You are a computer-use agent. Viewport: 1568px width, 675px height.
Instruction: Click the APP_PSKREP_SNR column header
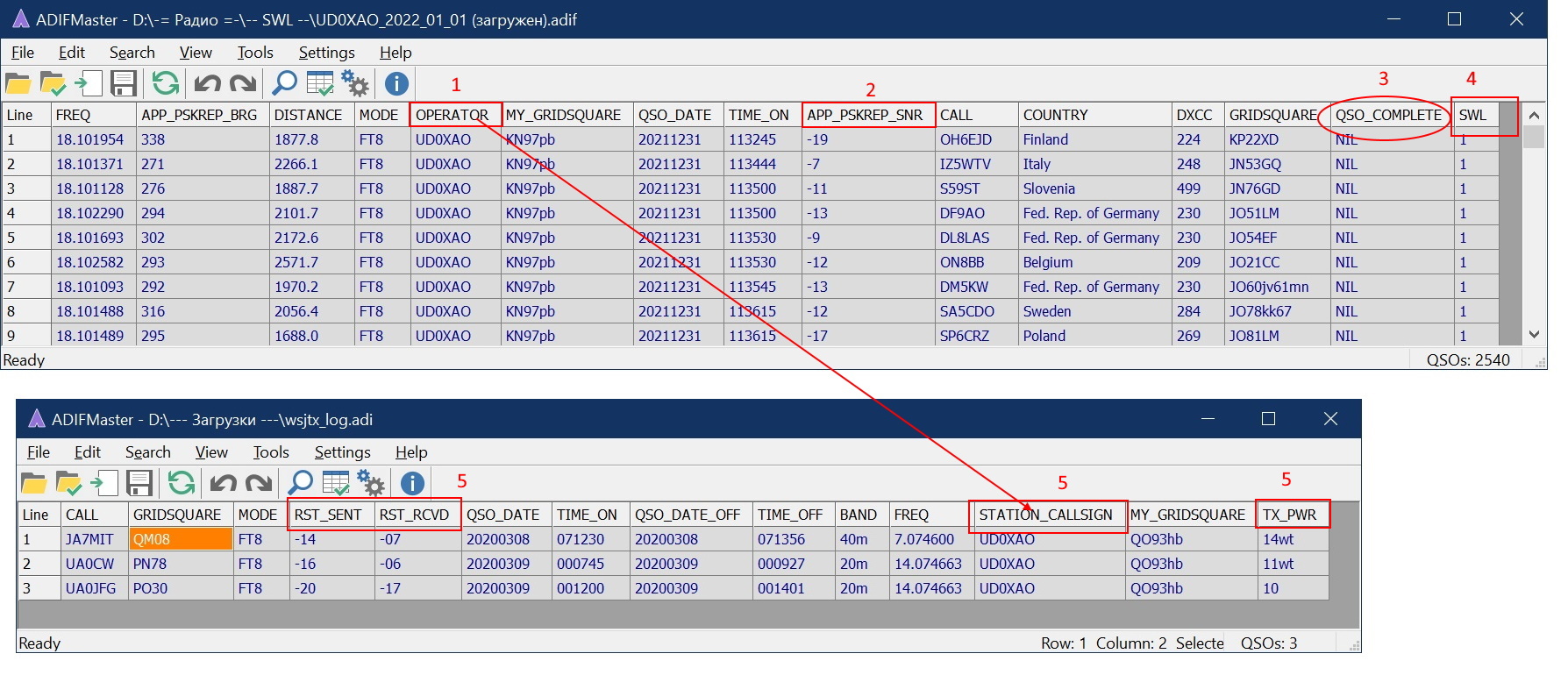pyautogui.click(x=868, y=115)
